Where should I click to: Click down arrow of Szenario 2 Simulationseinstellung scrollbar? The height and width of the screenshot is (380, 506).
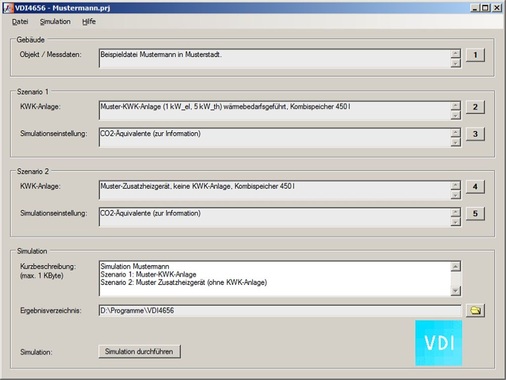coord(456,221)
